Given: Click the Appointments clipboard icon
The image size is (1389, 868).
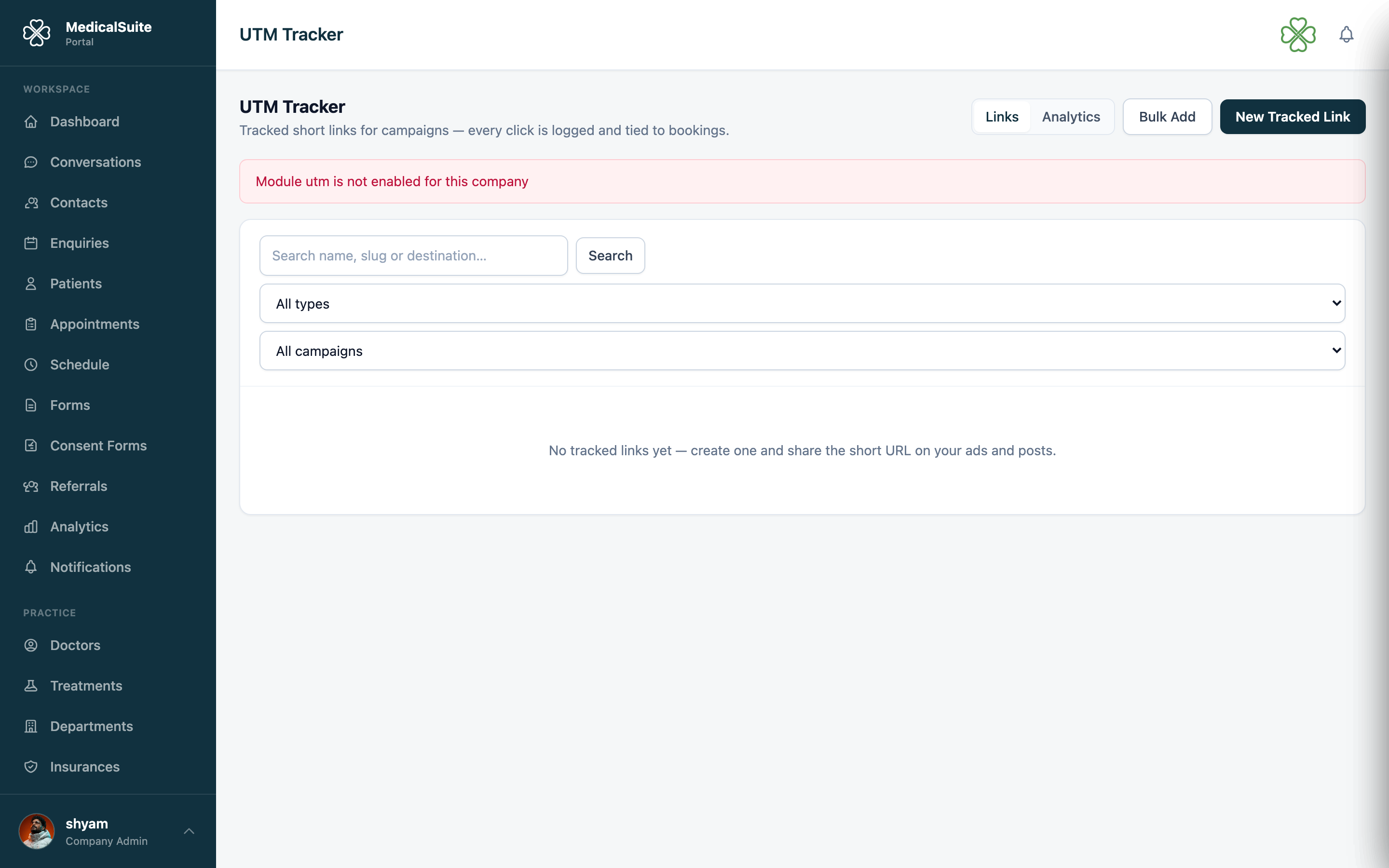Looking at the screenshot, I should coord(31,325).
